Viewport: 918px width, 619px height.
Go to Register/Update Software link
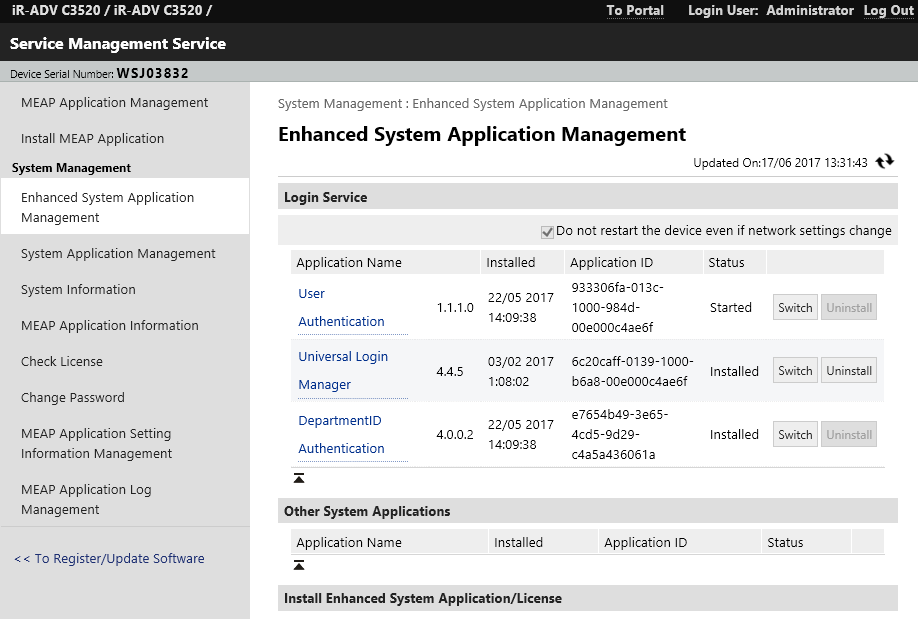point(109,559)
